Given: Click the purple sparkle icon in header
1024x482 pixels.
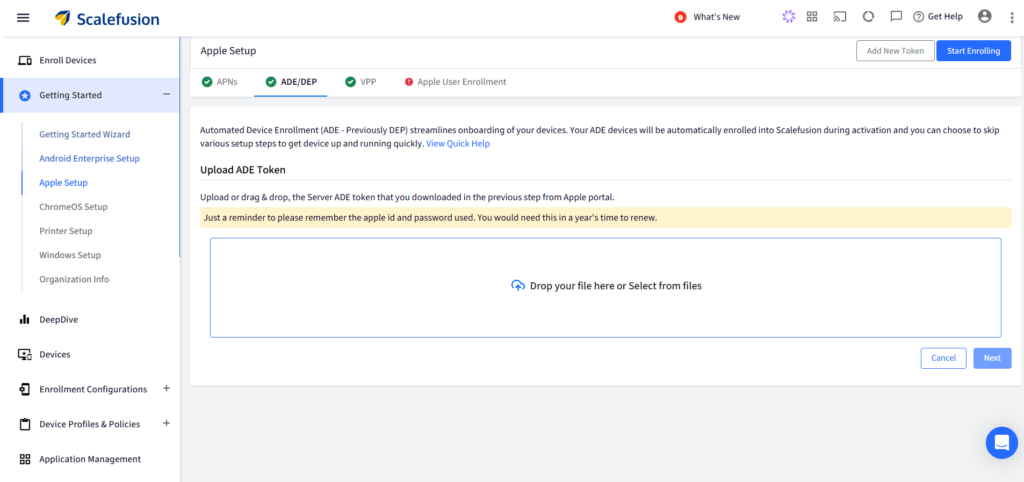Looking at the screenshot, I should pyautogui.click(x=789, y=17).
